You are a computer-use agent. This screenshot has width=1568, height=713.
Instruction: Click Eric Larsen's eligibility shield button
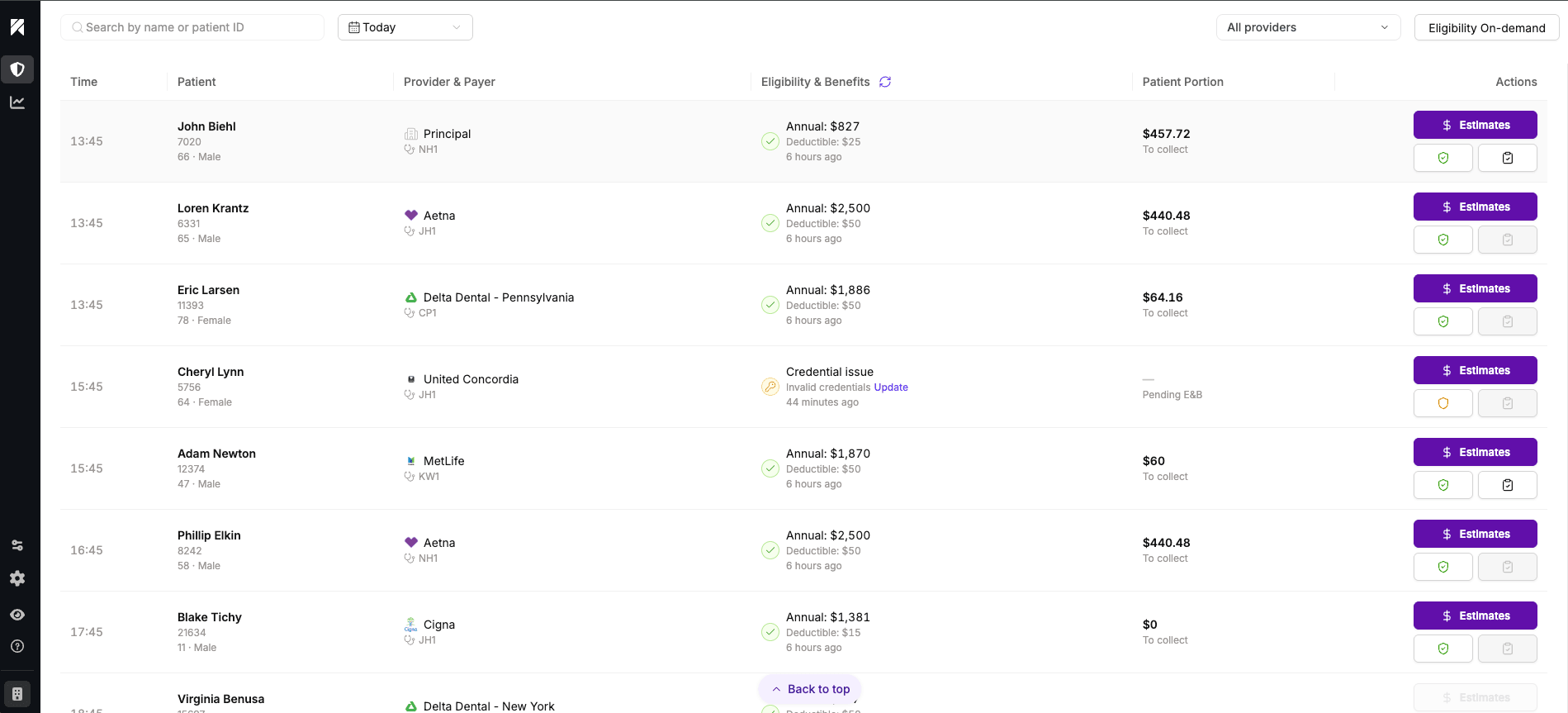(x=1443, y=321)
